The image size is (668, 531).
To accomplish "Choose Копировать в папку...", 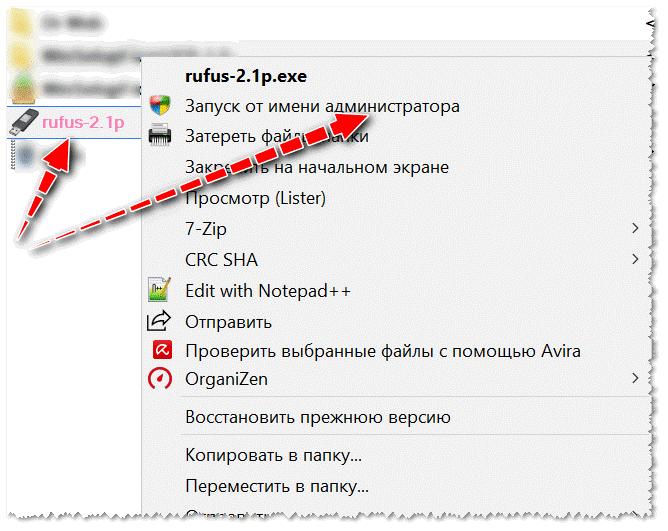I will [x=274, y=455].
